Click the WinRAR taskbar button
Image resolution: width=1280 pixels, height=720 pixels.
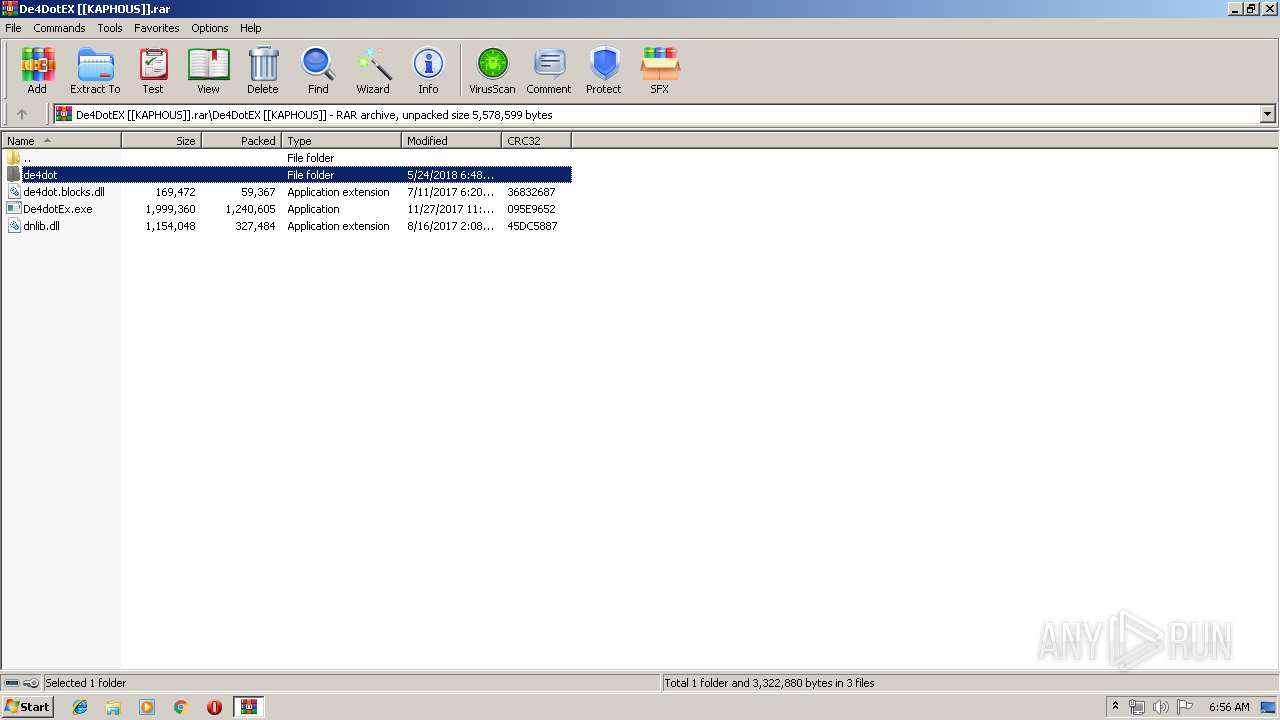249,707
